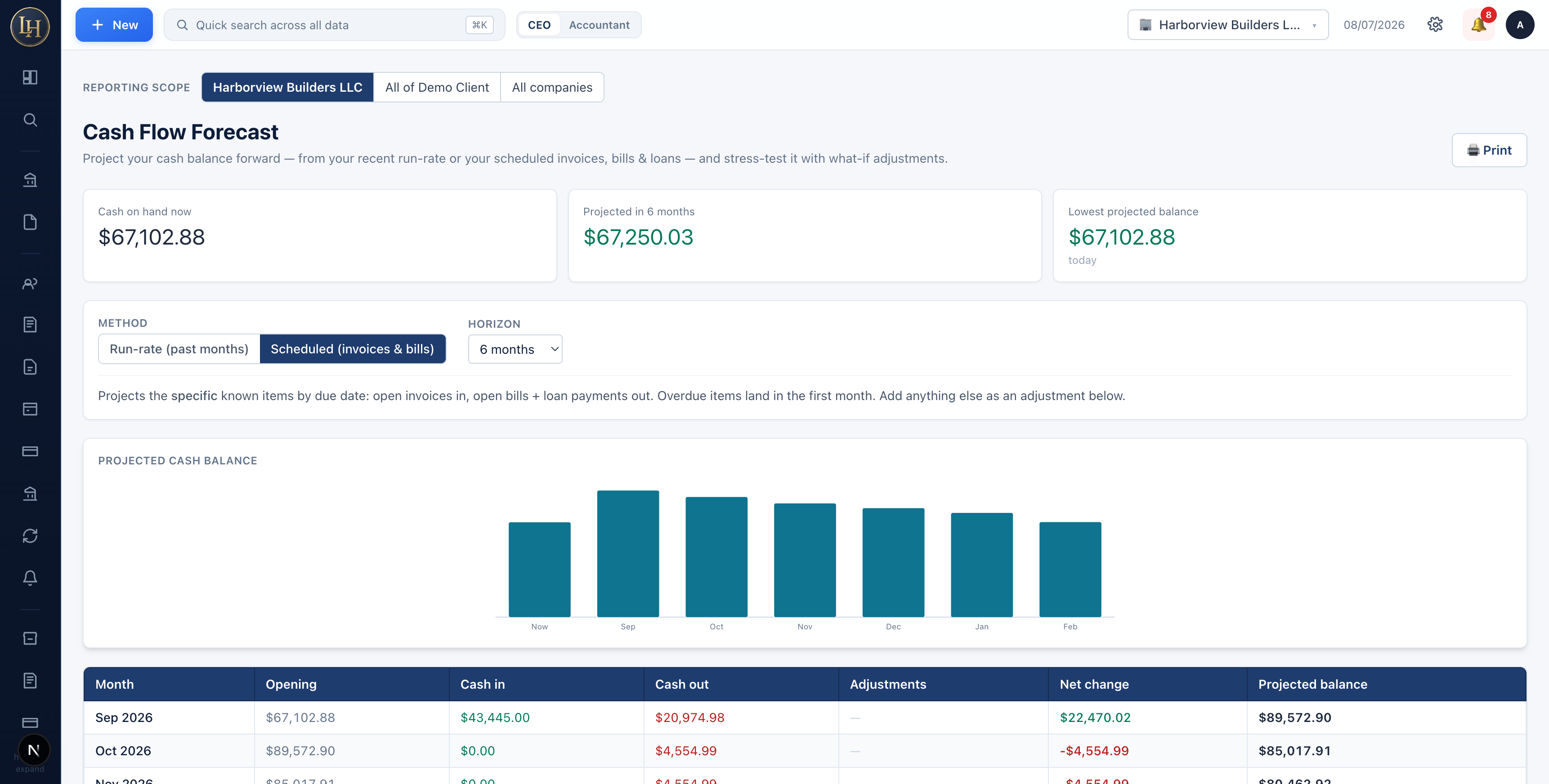This screenshot has height=784, width=1549.
Task: Click the Print button
Action: coord(1489,150)
